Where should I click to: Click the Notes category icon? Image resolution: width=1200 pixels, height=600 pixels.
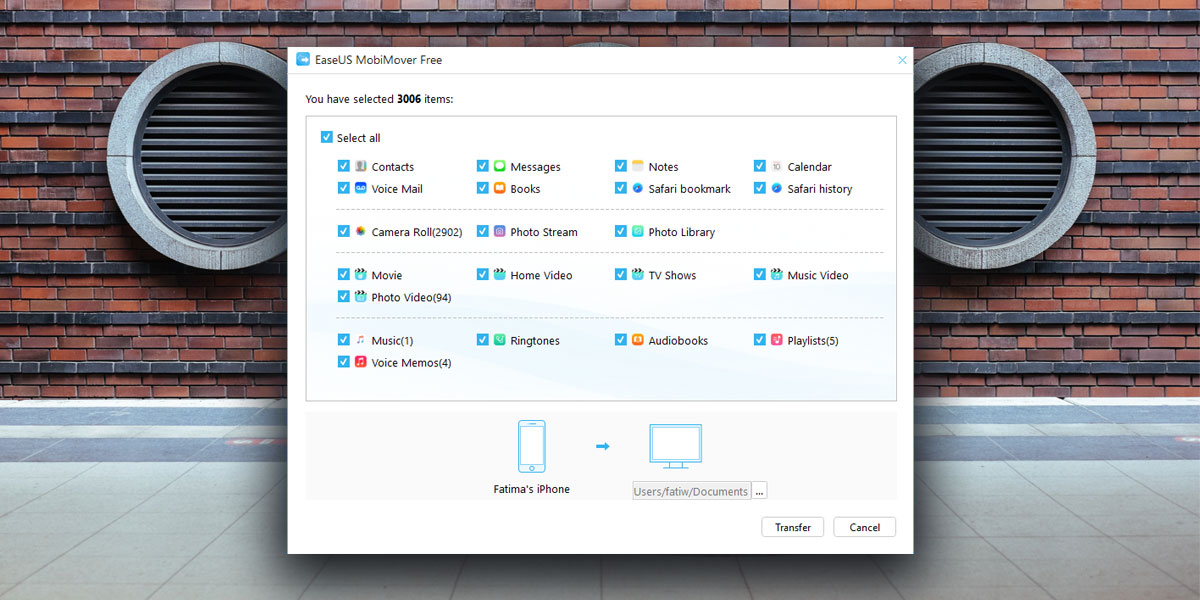click(x=637, y=166)
